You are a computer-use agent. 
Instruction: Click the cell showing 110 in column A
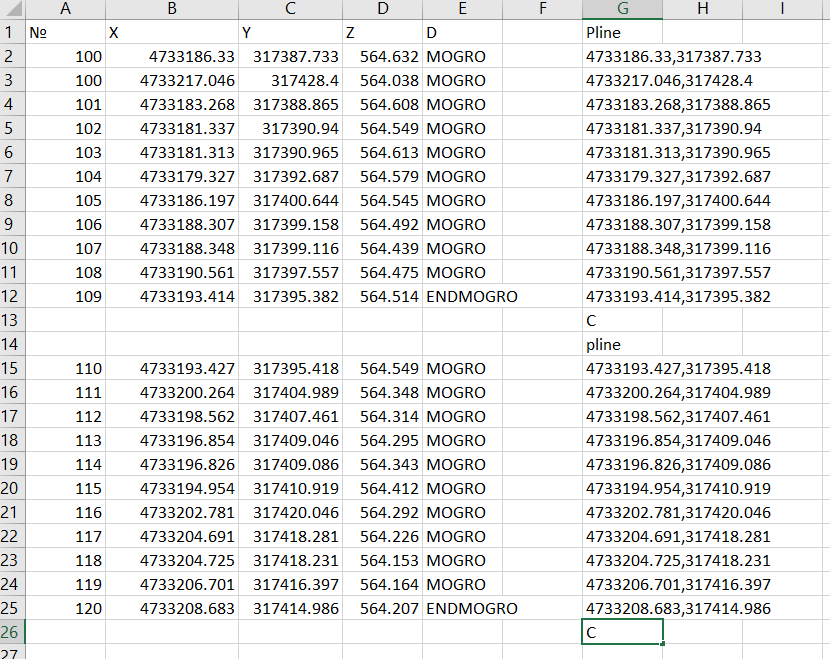[x=65, y=368]
